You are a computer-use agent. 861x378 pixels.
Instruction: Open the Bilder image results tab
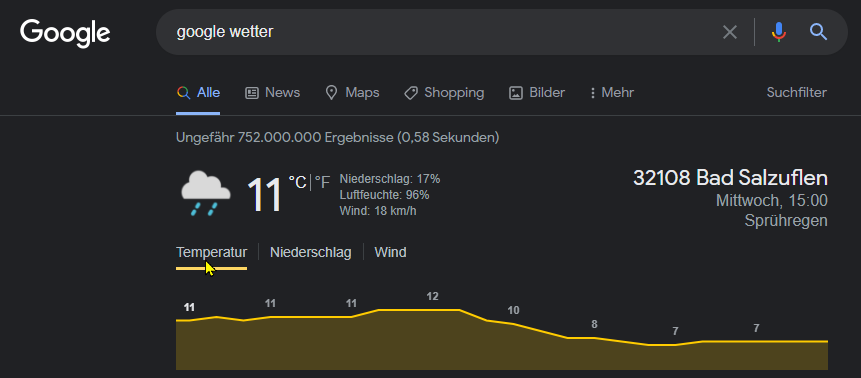tap(537, 93)
